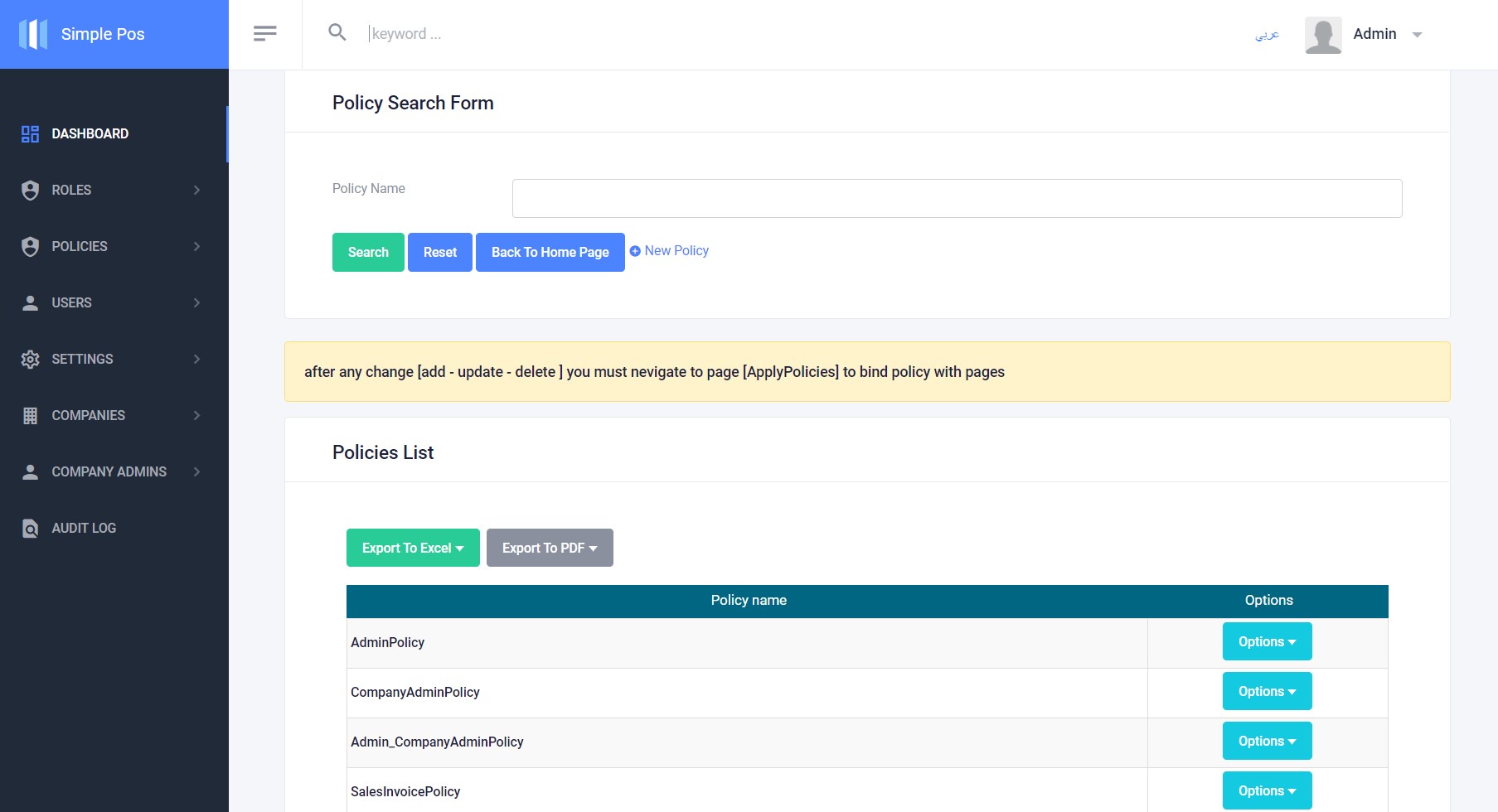This screenshot has width=1498, height=812.
Task: Open the Admin account dropdown arrow
Action: coord(1418,35)
